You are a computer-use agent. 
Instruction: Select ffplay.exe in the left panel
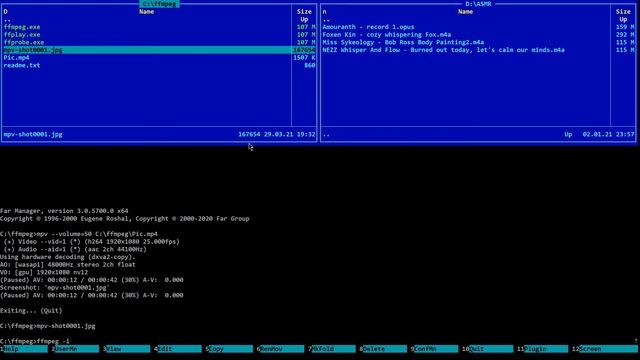[22, 35]
